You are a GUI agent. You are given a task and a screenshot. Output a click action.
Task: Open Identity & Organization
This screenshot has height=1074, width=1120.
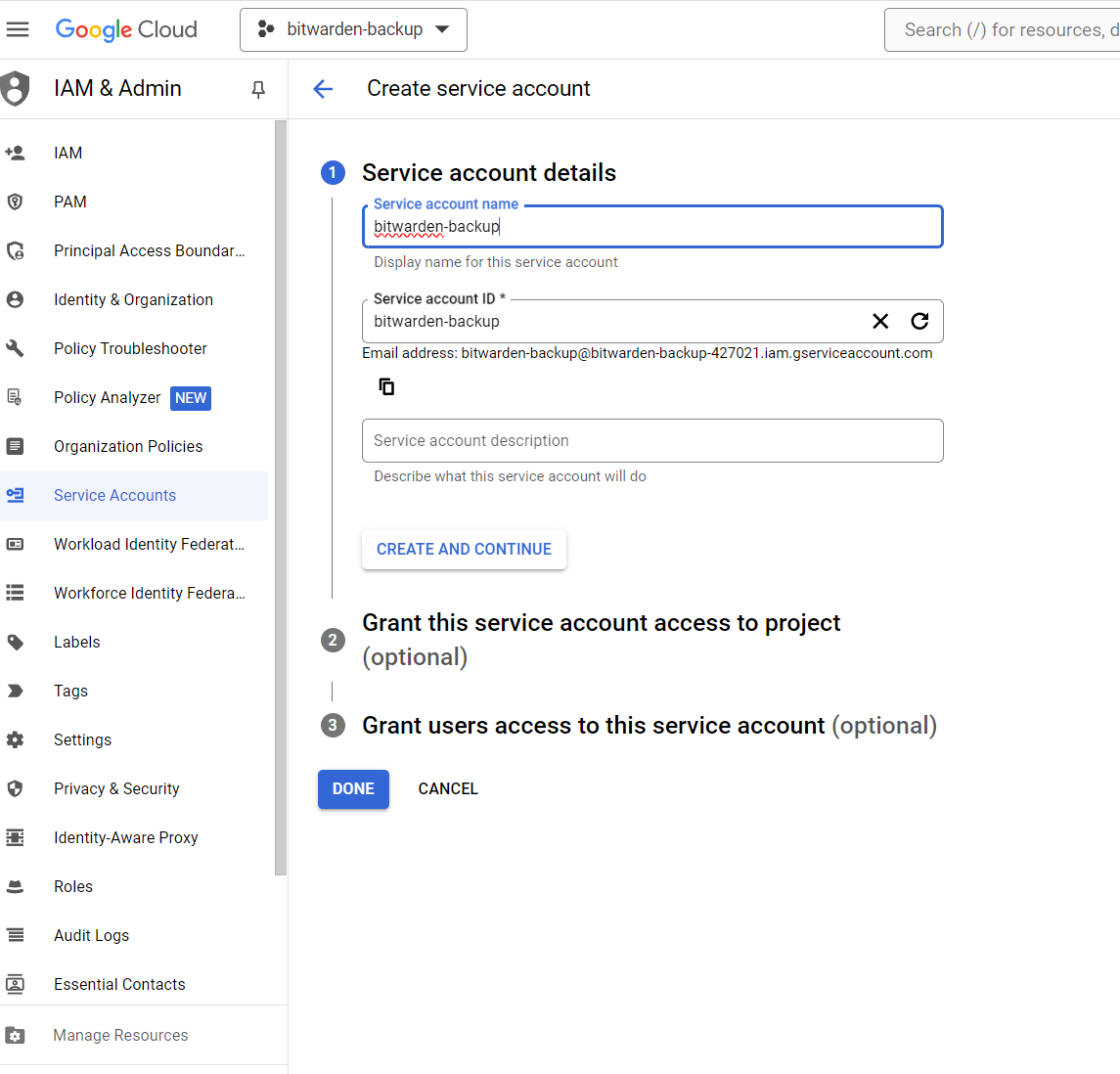coord(134,300)
